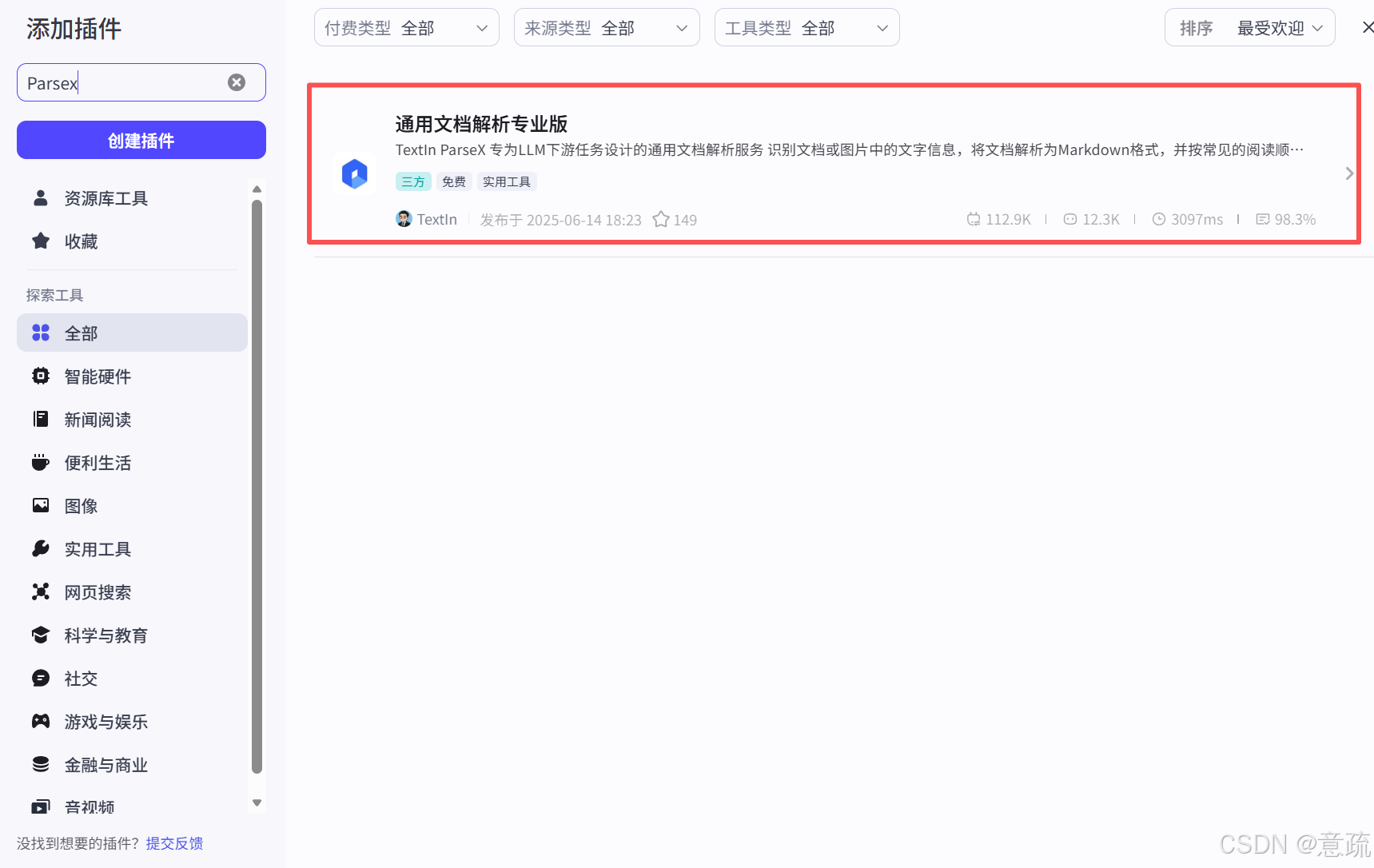1374x868 pixels.
Task: Click the 便利生活 cup icon
Action: point(41,462)
